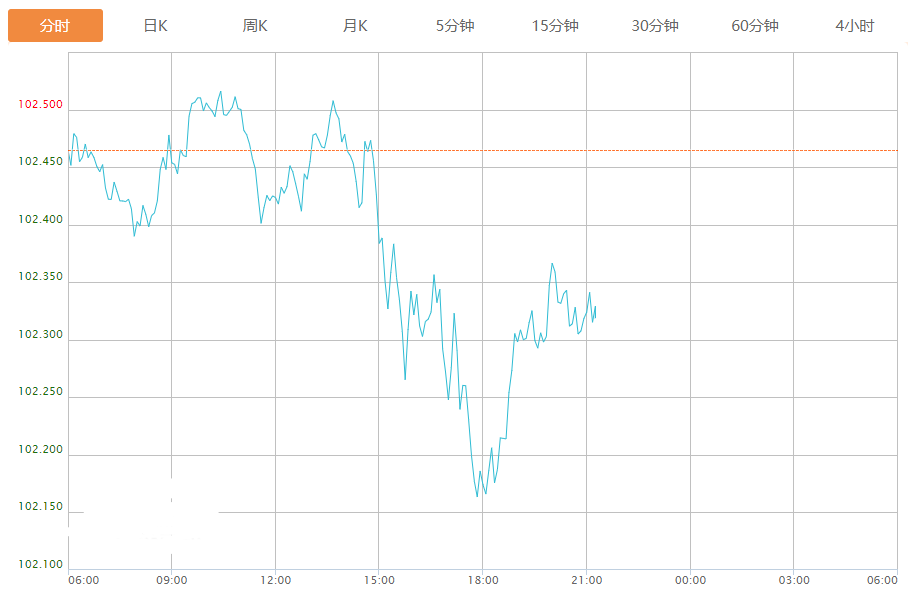Switch to the 月K tab
Screen dimensions: 911x594
click(x=355, y=26)
